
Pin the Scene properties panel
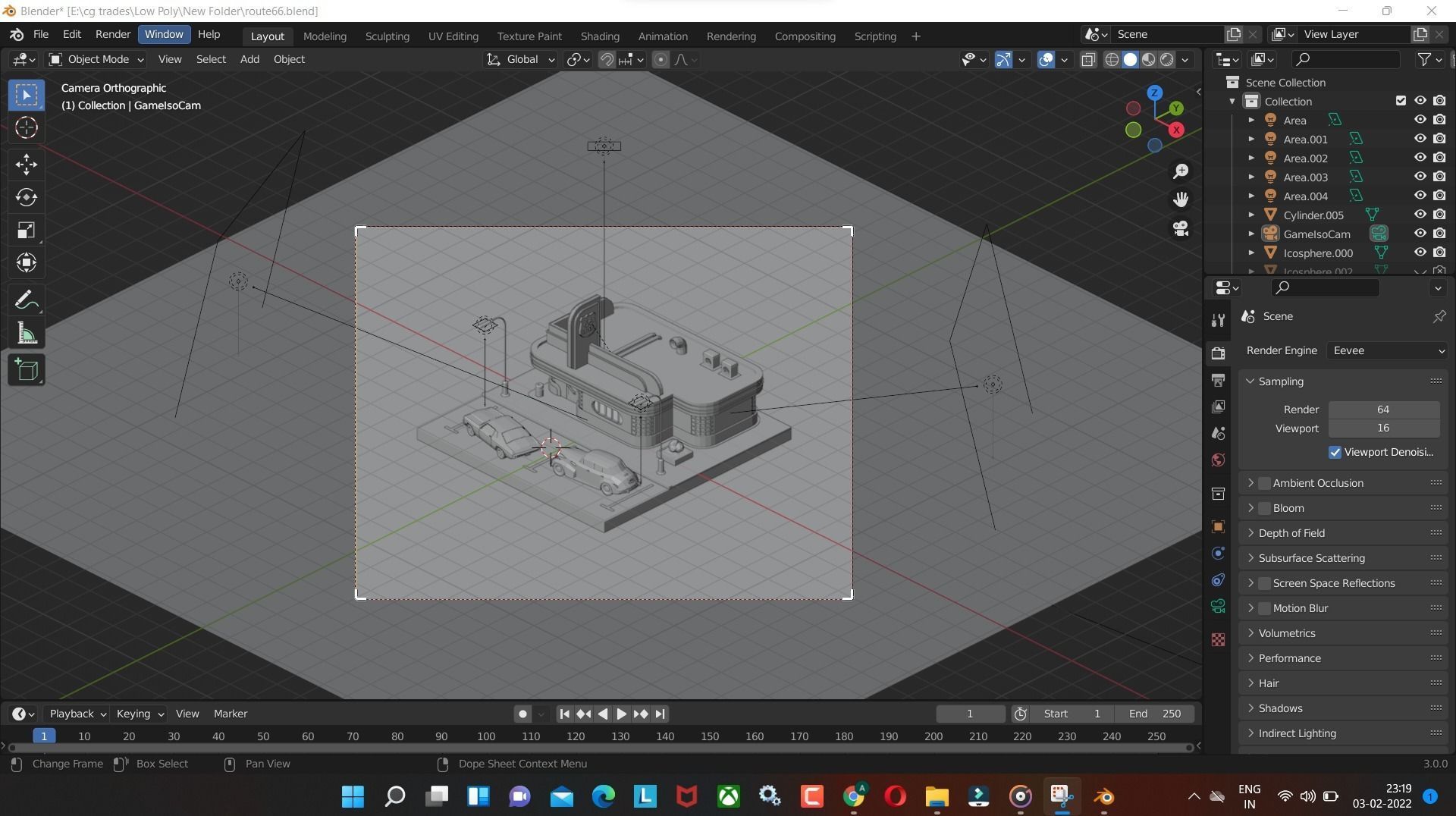click(x=1439, y=316)
